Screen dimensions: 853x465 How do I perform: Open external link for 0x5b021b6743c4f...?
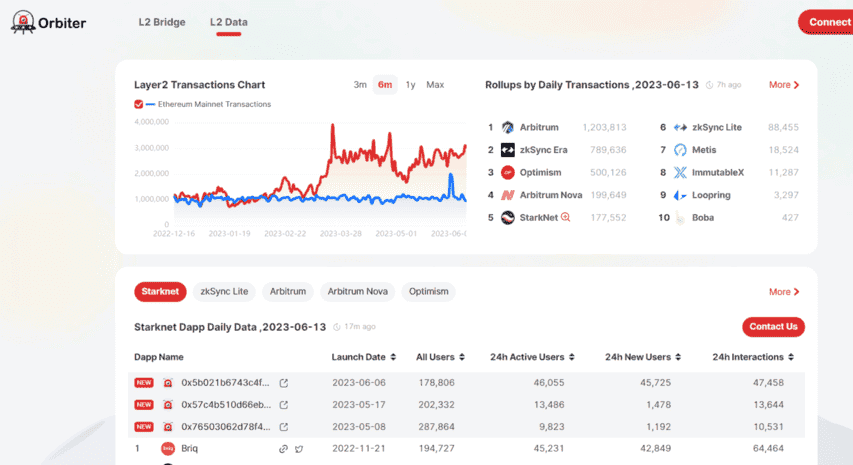point(283,383)
